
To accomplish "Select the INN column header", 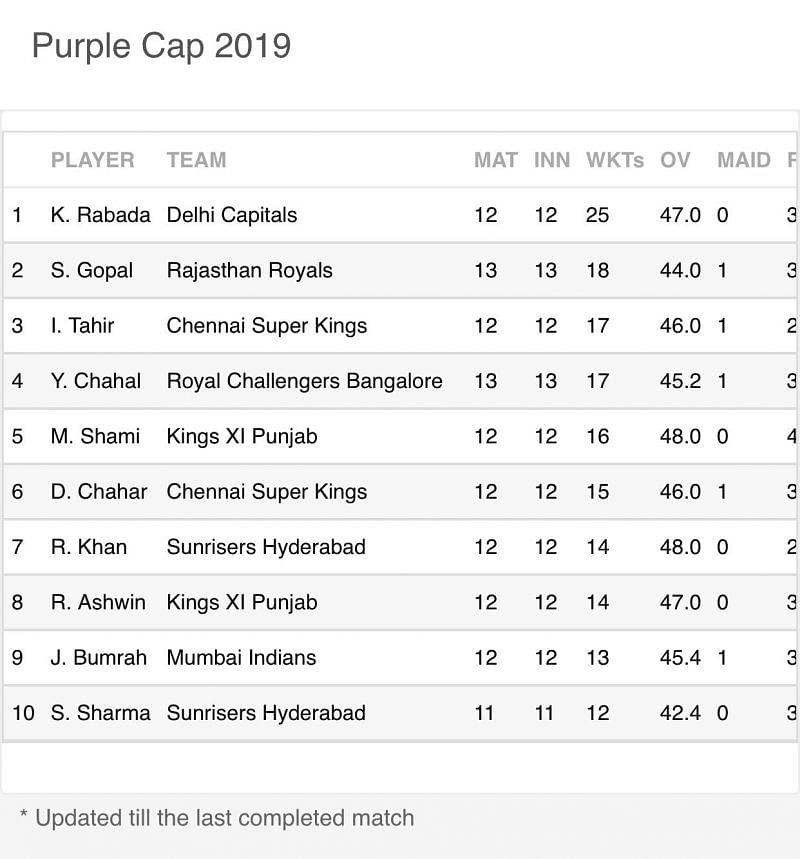I will tap(551, 160).
